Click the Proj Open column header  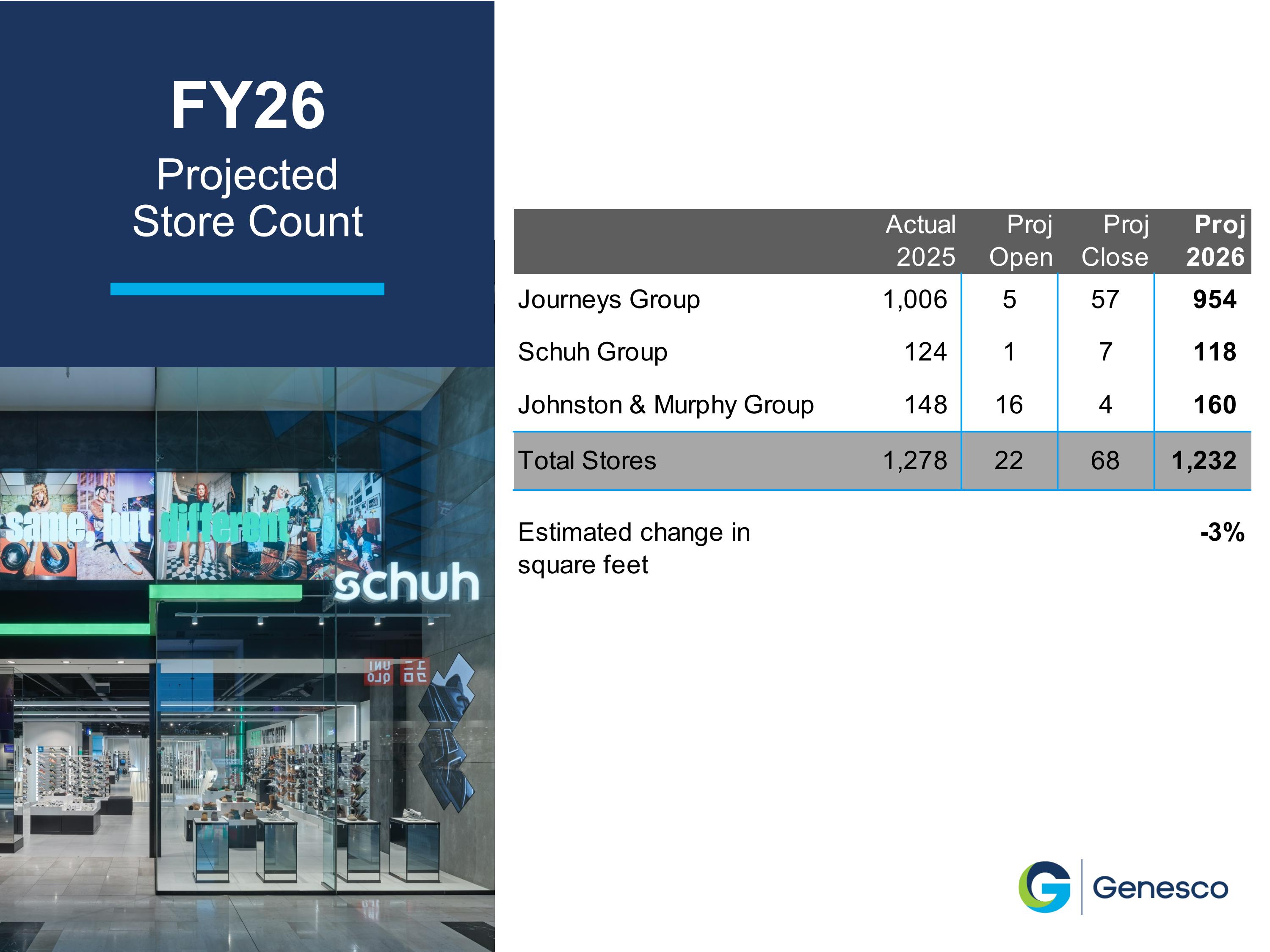click(1021, 241)
